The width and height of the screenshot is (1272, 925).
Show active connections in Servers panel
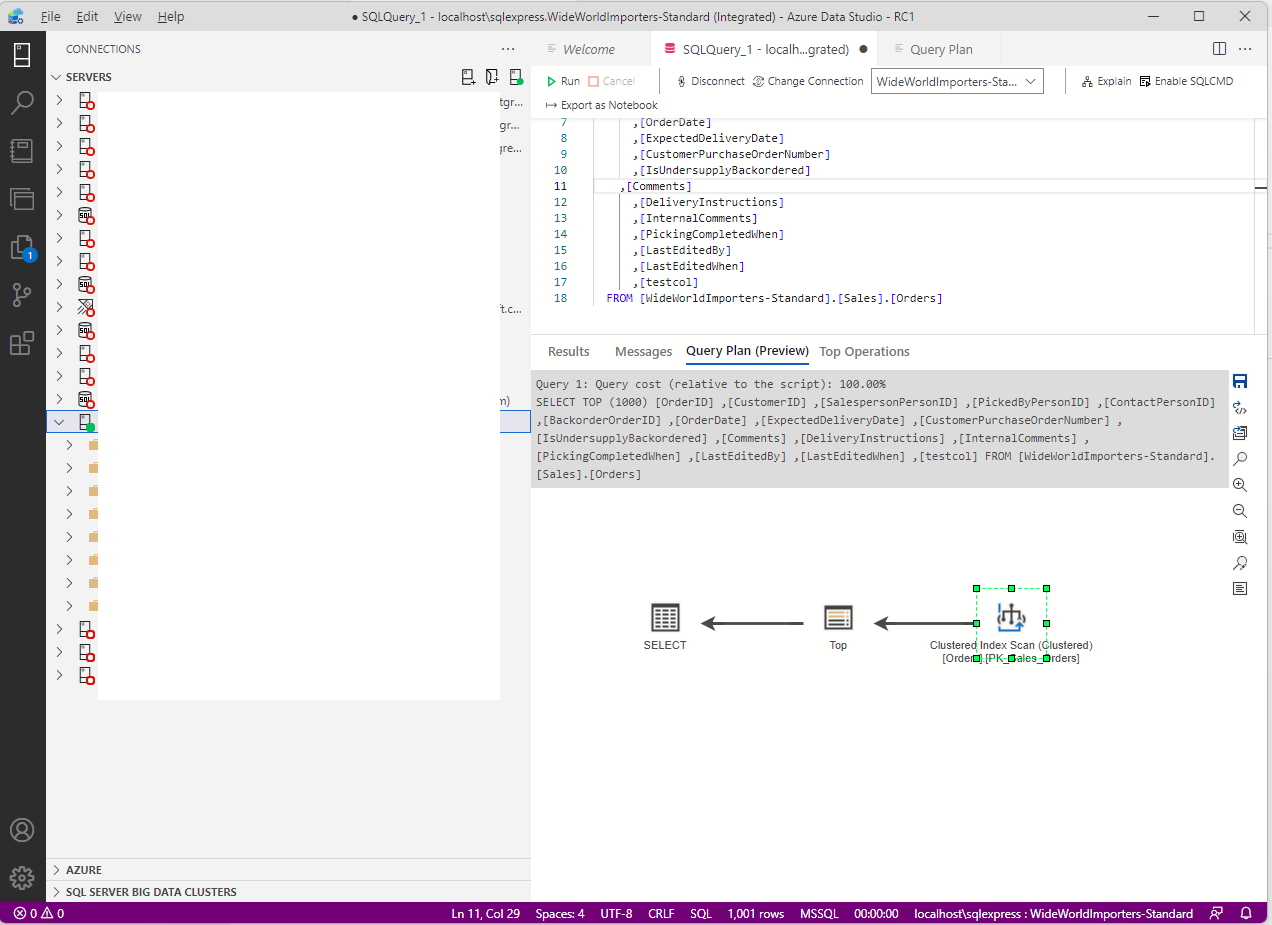pos(515,76)
